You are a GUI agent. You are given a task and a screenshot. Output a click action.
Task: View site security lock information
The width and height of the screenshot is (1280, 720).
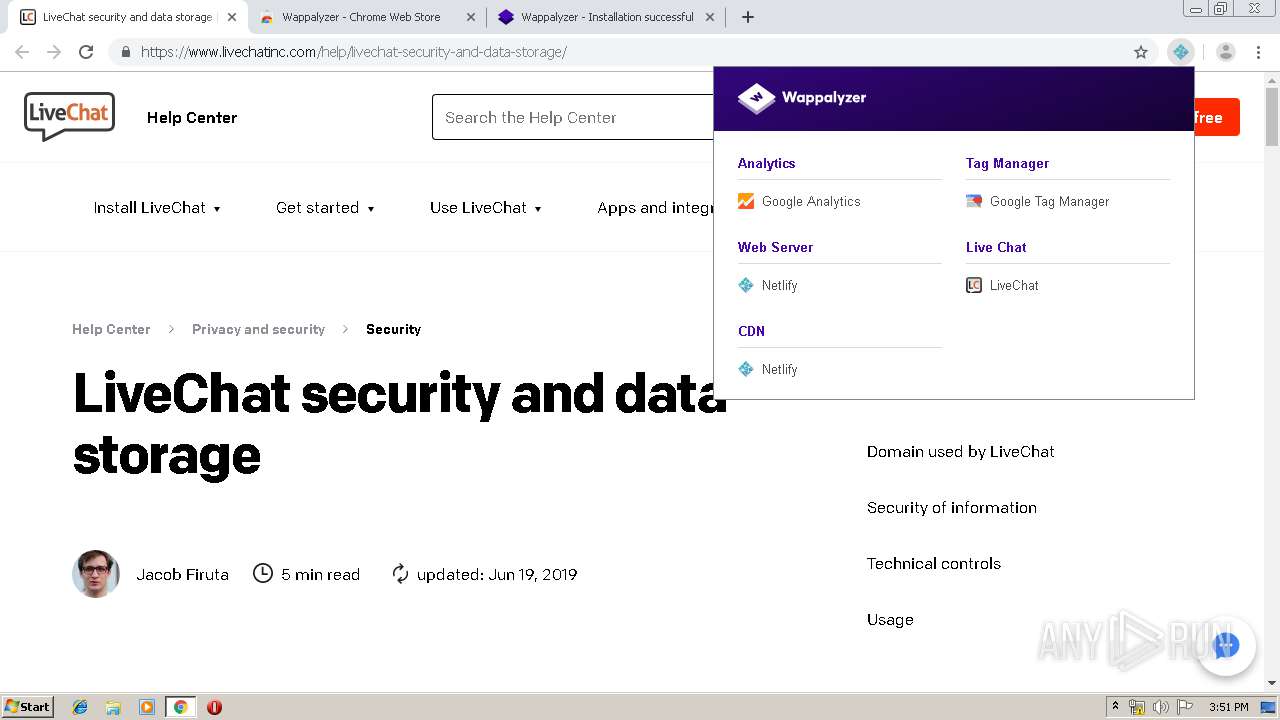[125, 52]
